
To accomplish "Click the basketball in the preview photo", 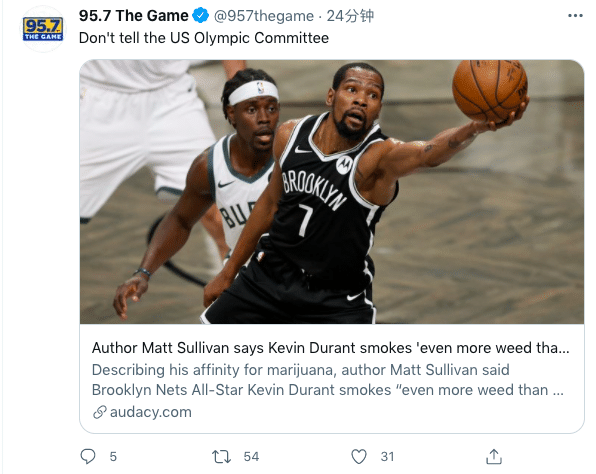I will pyautogui.click(x=490, y=90).
